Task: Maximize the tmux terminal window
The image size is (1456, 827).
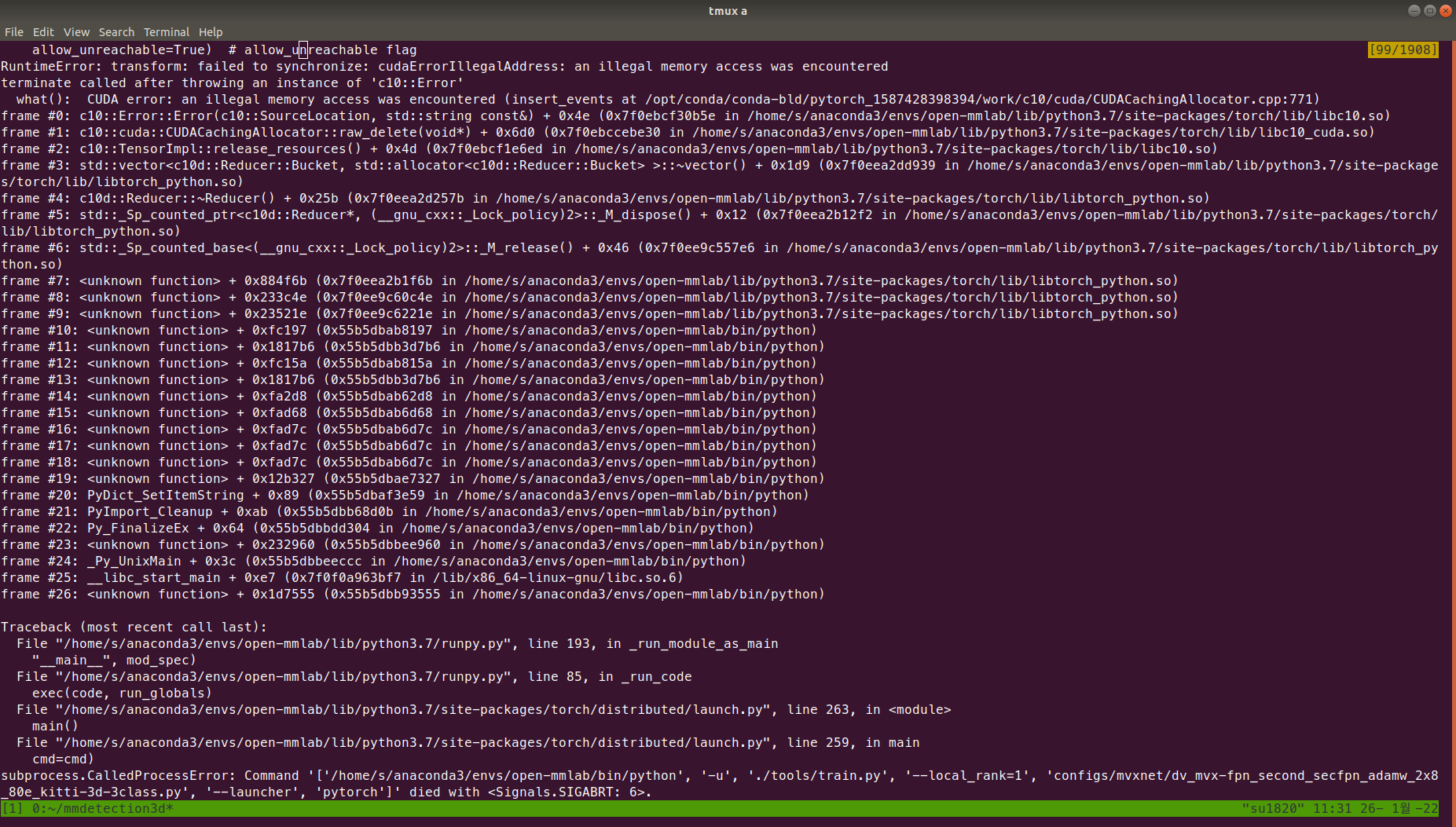Action: (1429, 11)
